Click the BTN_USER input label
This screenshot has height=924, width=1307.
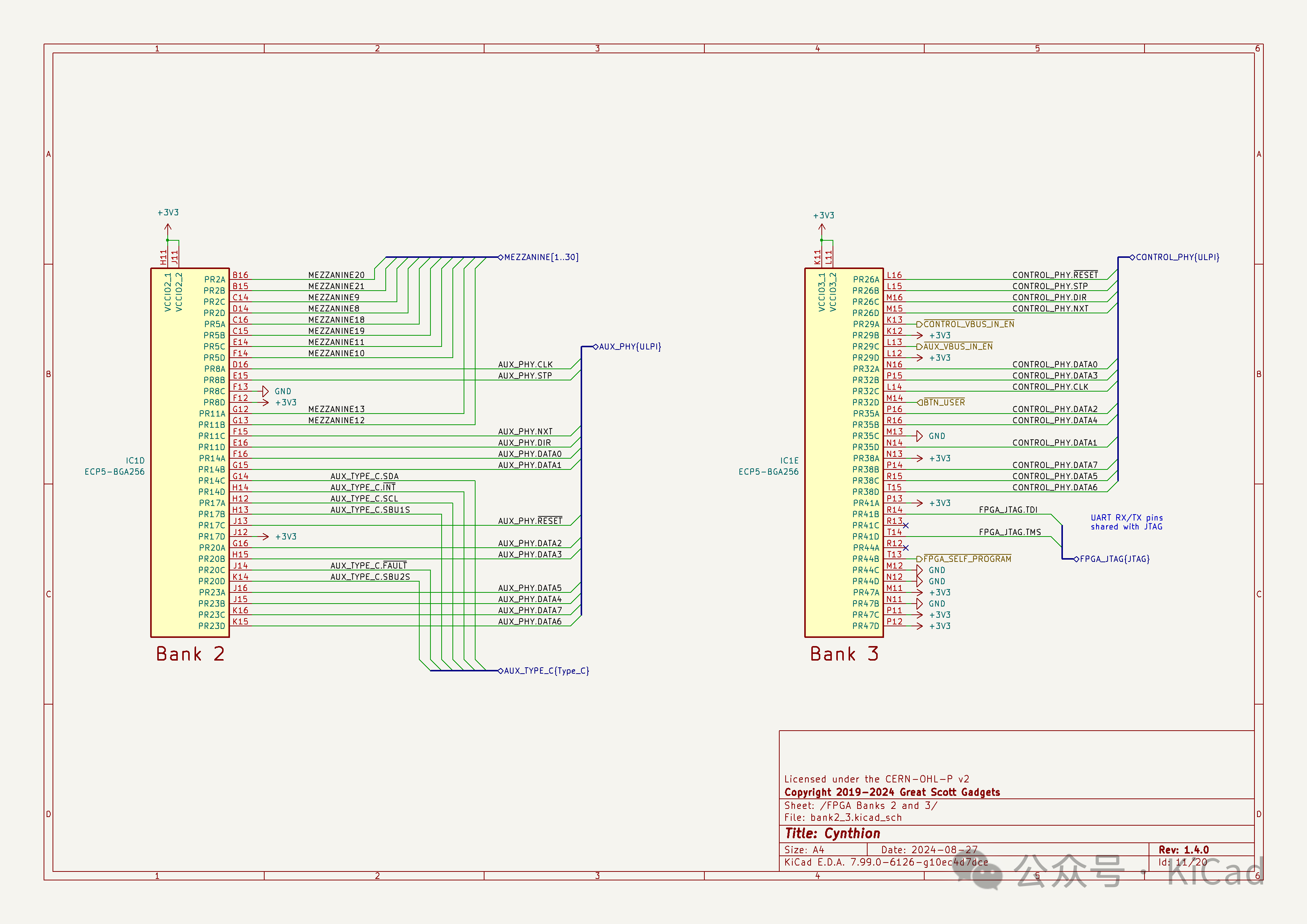[x=944, y=403]
